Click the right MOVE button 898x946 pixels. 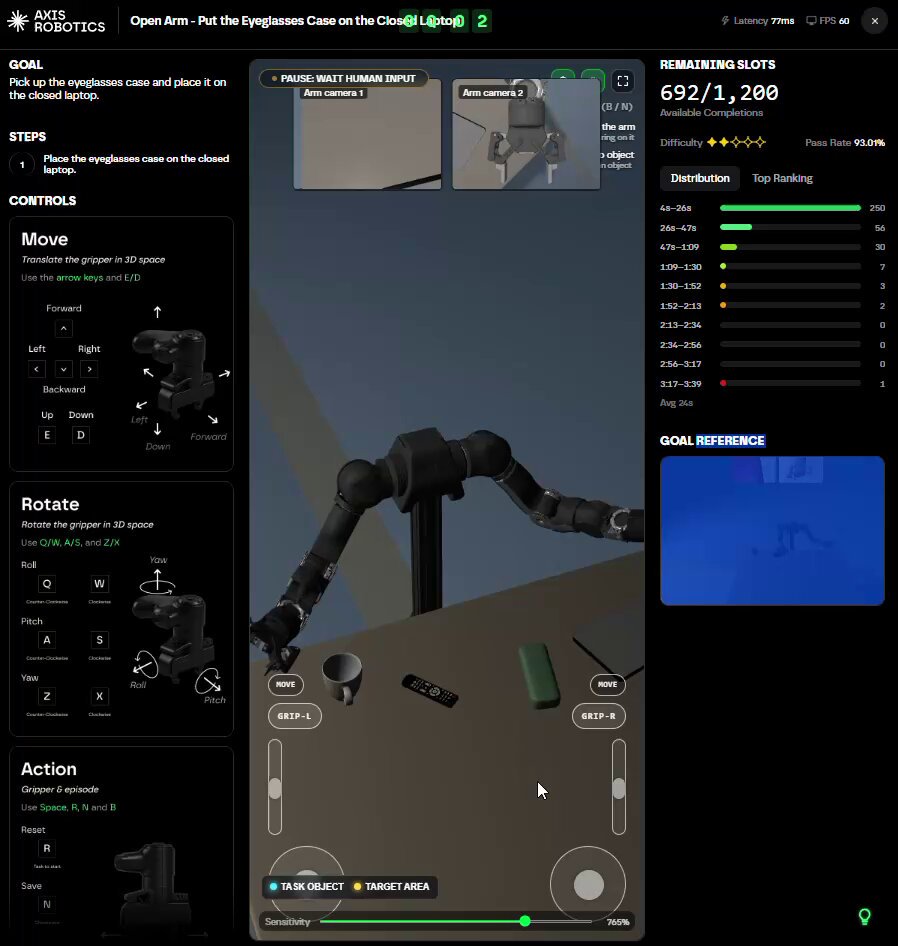pos(608,684)
